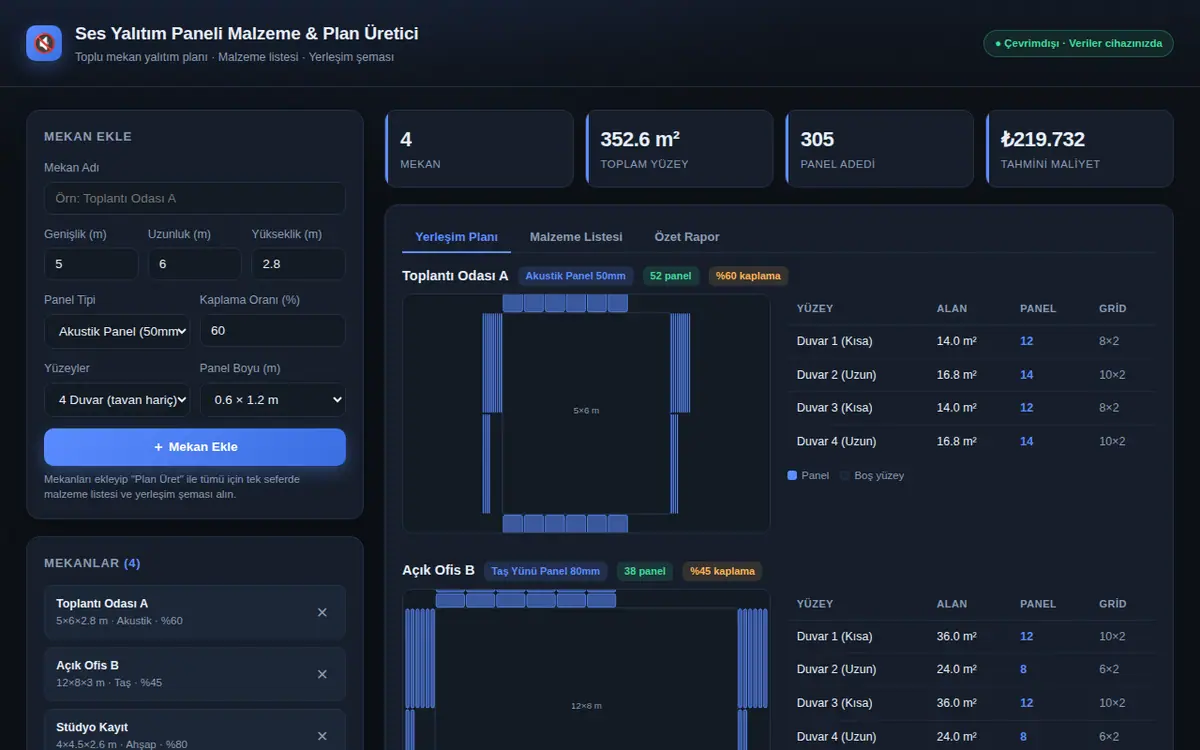1200x750 pixels.
Task: Click Duvar 2 (Uzun) grid 6×2 in Açık Ofis B
Action: pos(1109,669)
